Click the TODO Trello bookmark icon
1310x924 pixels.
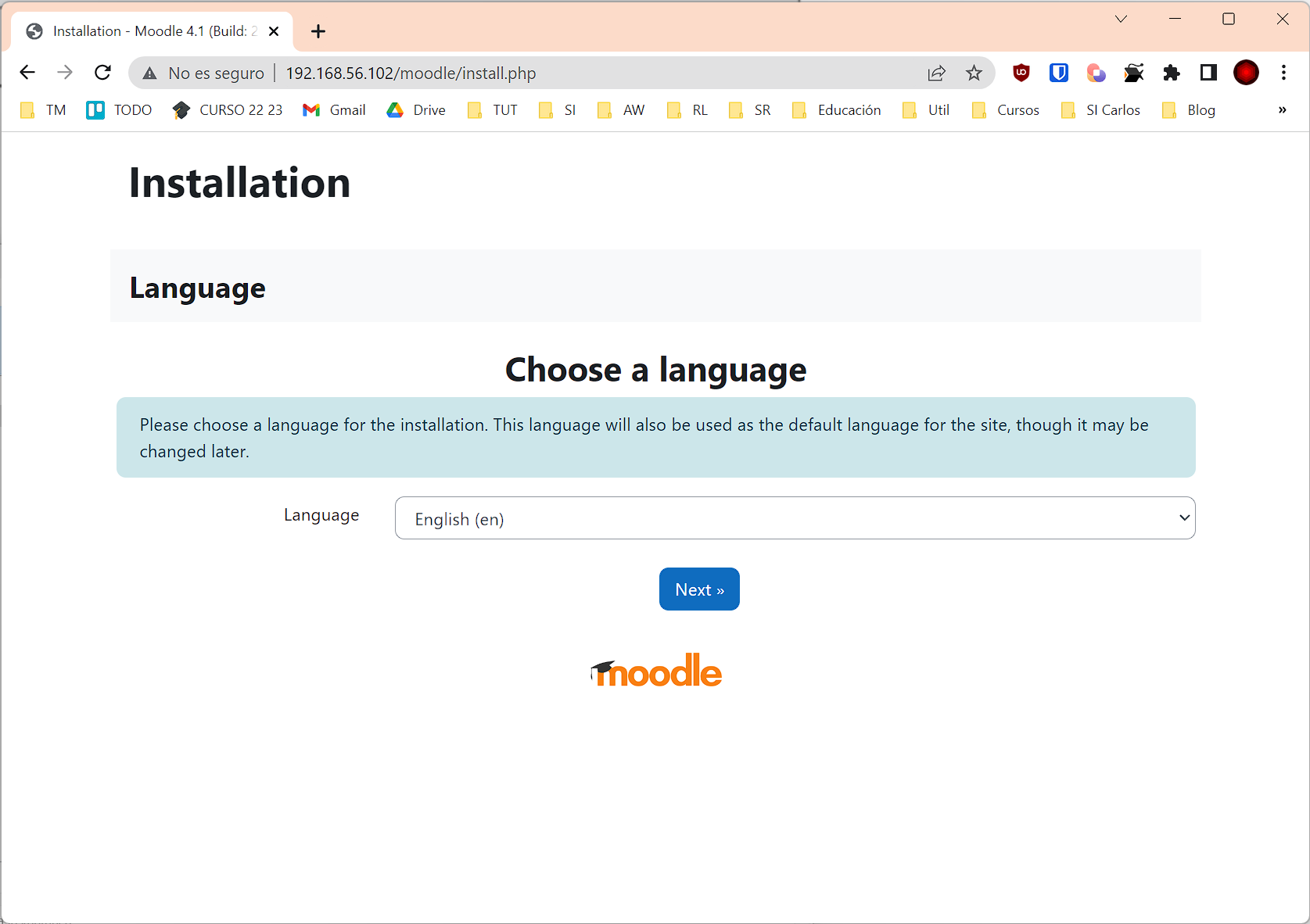coord(95,110)
